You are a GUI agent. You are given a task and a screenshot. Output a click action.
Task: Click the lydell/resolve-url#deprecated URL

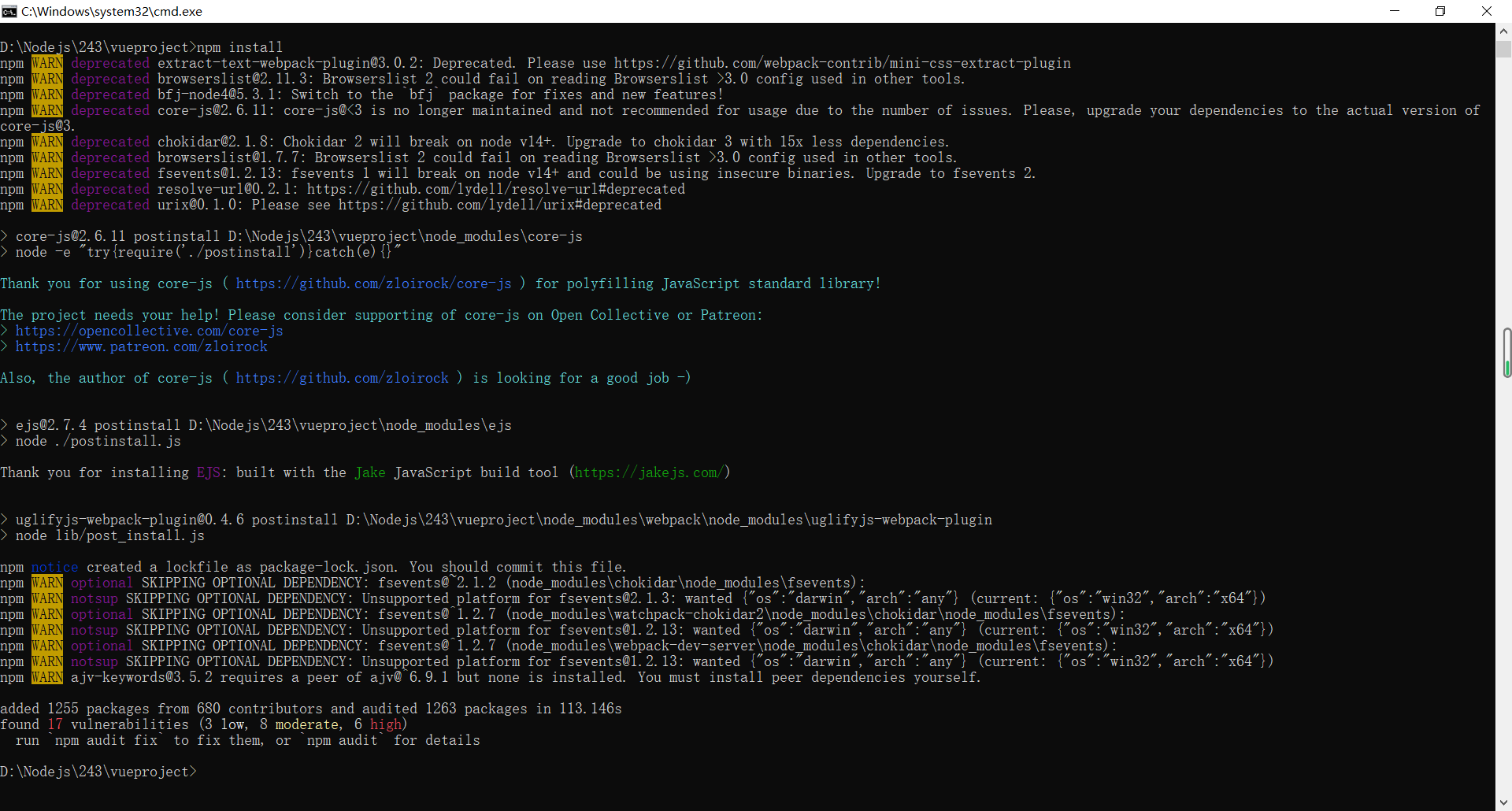coord(496,189)
